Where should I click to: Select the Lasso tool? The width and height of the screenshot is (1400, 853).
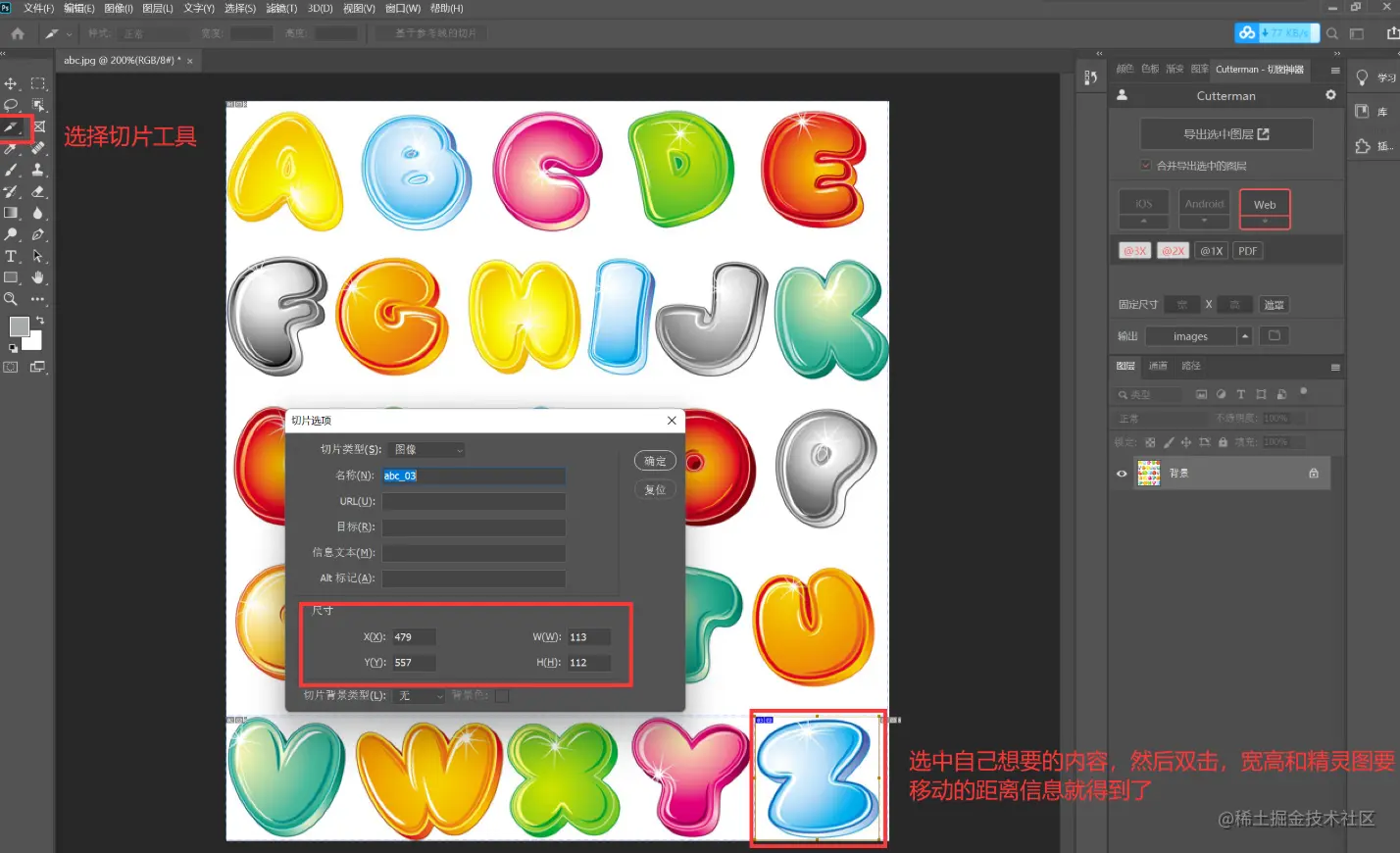point(11,105)
